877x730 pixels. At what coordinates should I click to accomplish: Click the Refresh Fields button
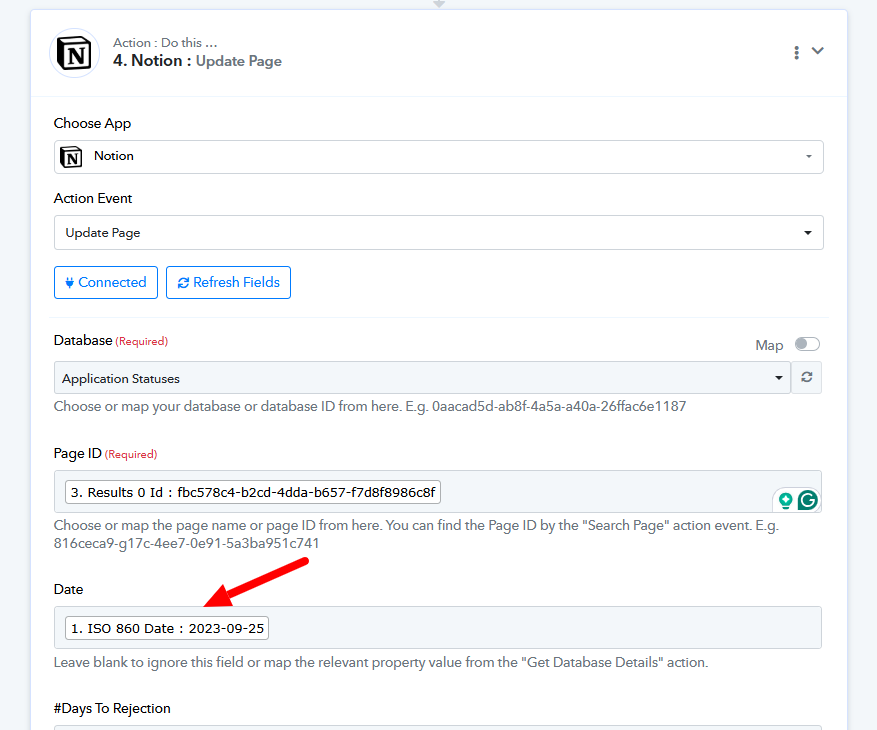[228, 282]
